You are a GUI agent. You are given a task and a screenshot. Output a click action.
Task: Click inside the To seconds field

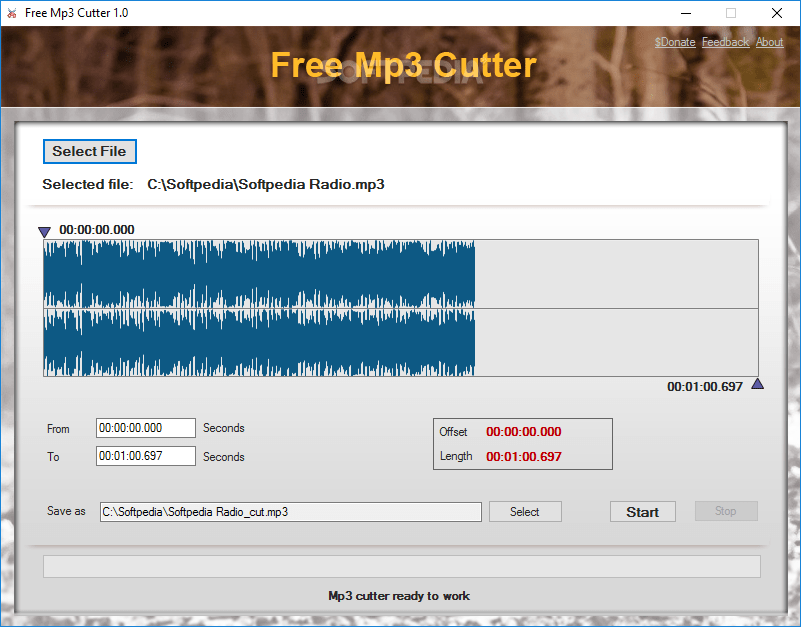(145, 456)
